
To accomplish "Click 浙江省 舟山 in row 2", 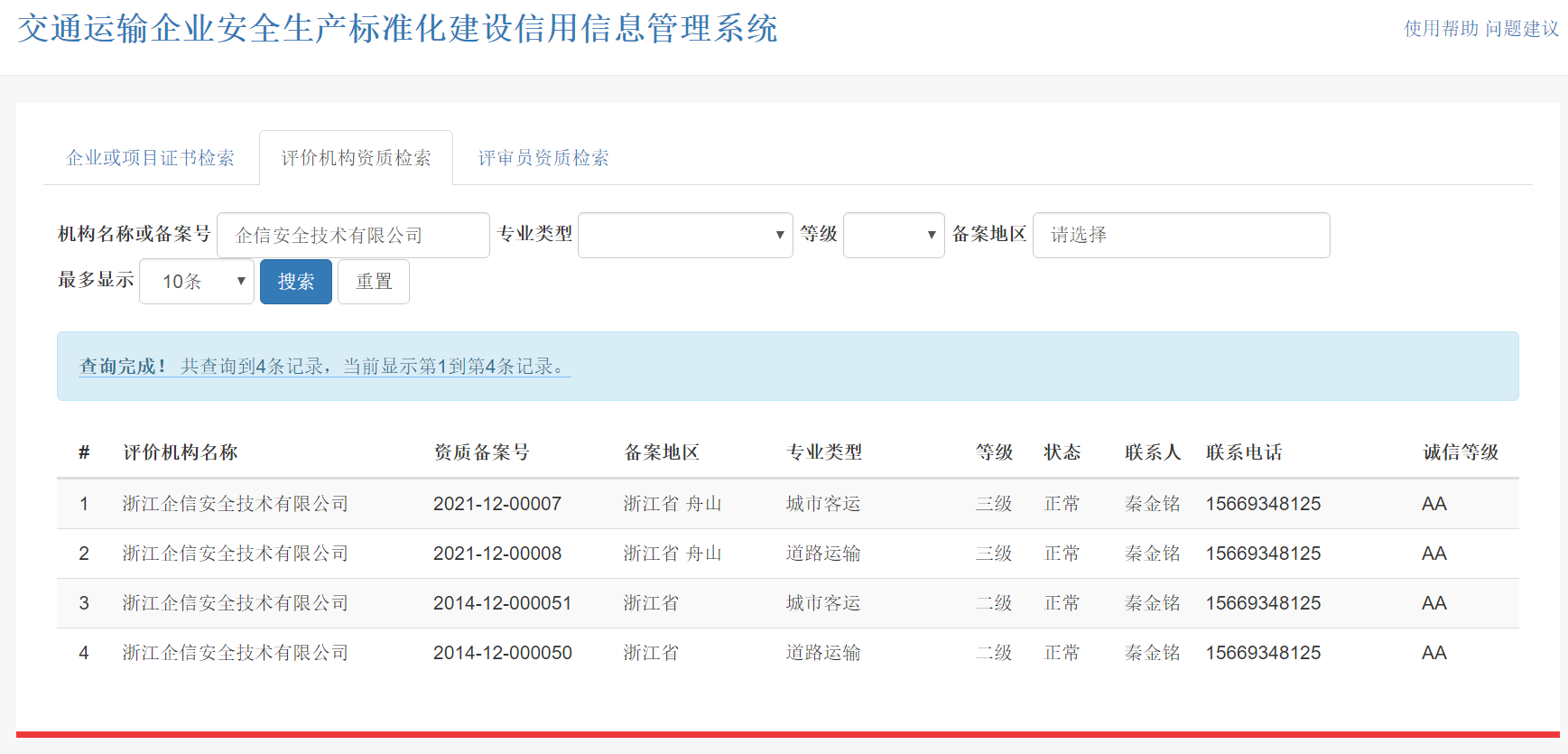I will [x=673, y=554].
